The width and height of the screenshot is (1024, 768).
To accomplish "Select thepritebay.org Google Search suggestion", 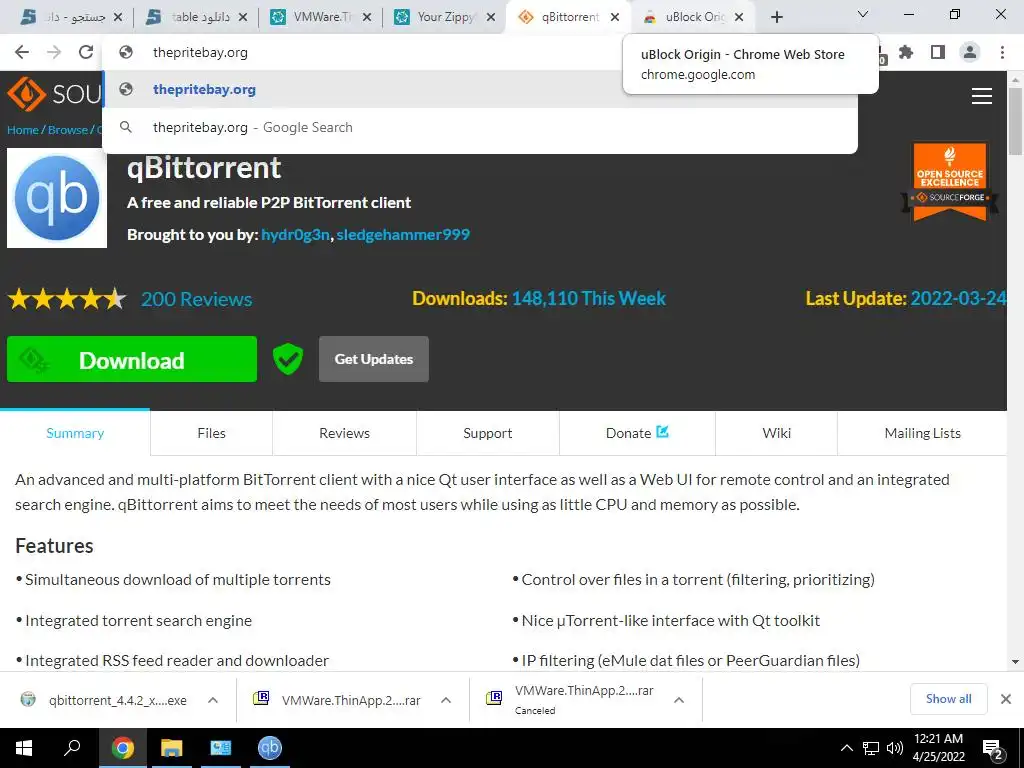I will (480, 127).
